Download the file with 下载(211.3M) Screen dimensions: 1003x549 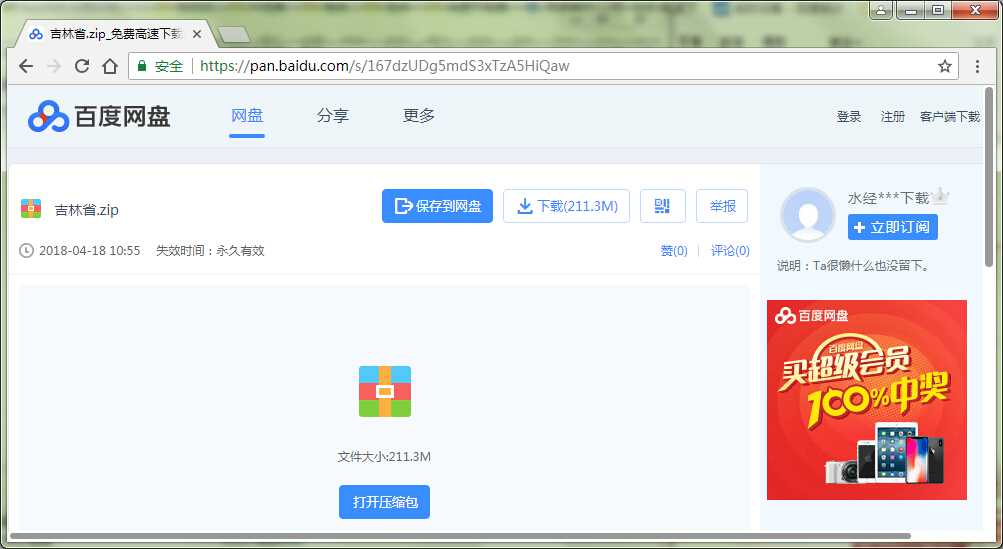(x=567, y=206)
